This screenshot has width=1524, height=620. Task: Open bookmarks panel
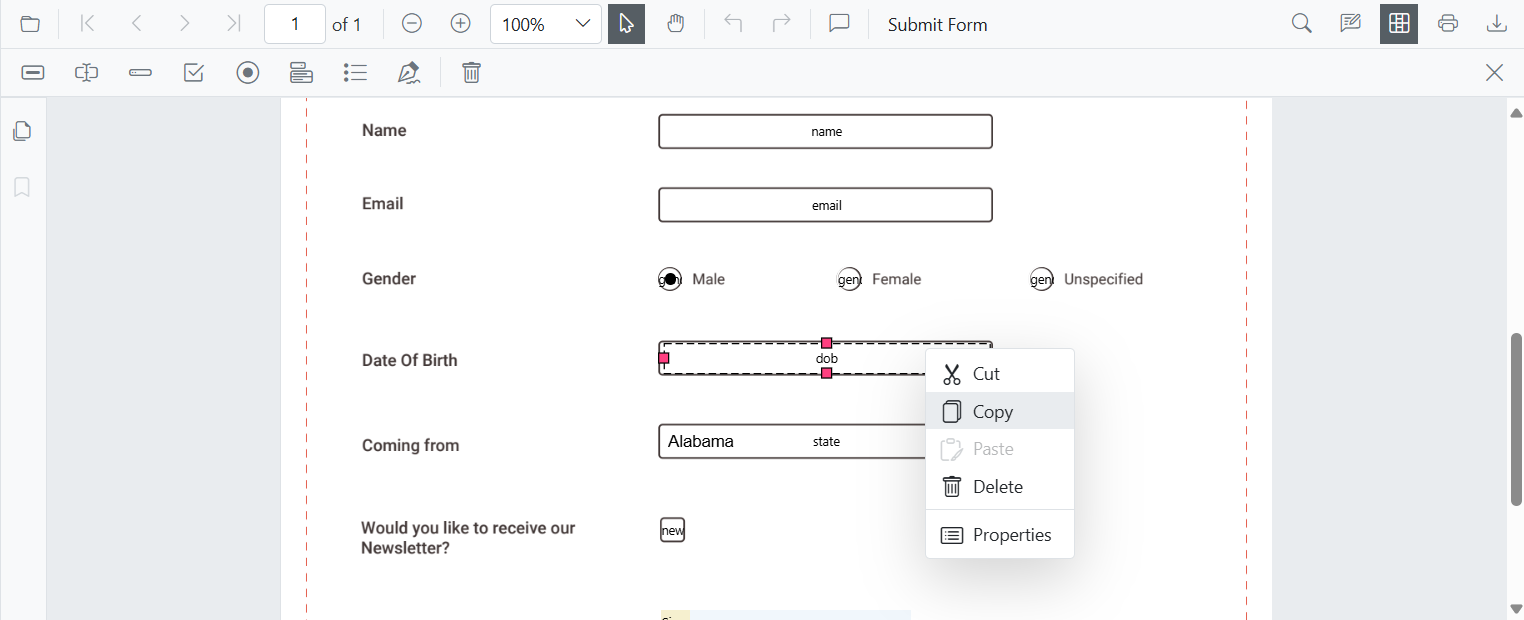point(22,187)
